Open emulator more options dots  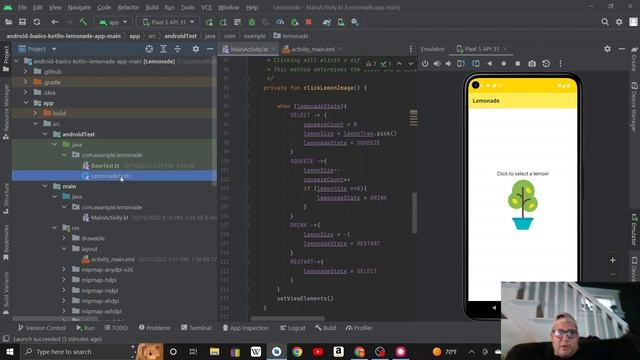(x=560, y=64)
